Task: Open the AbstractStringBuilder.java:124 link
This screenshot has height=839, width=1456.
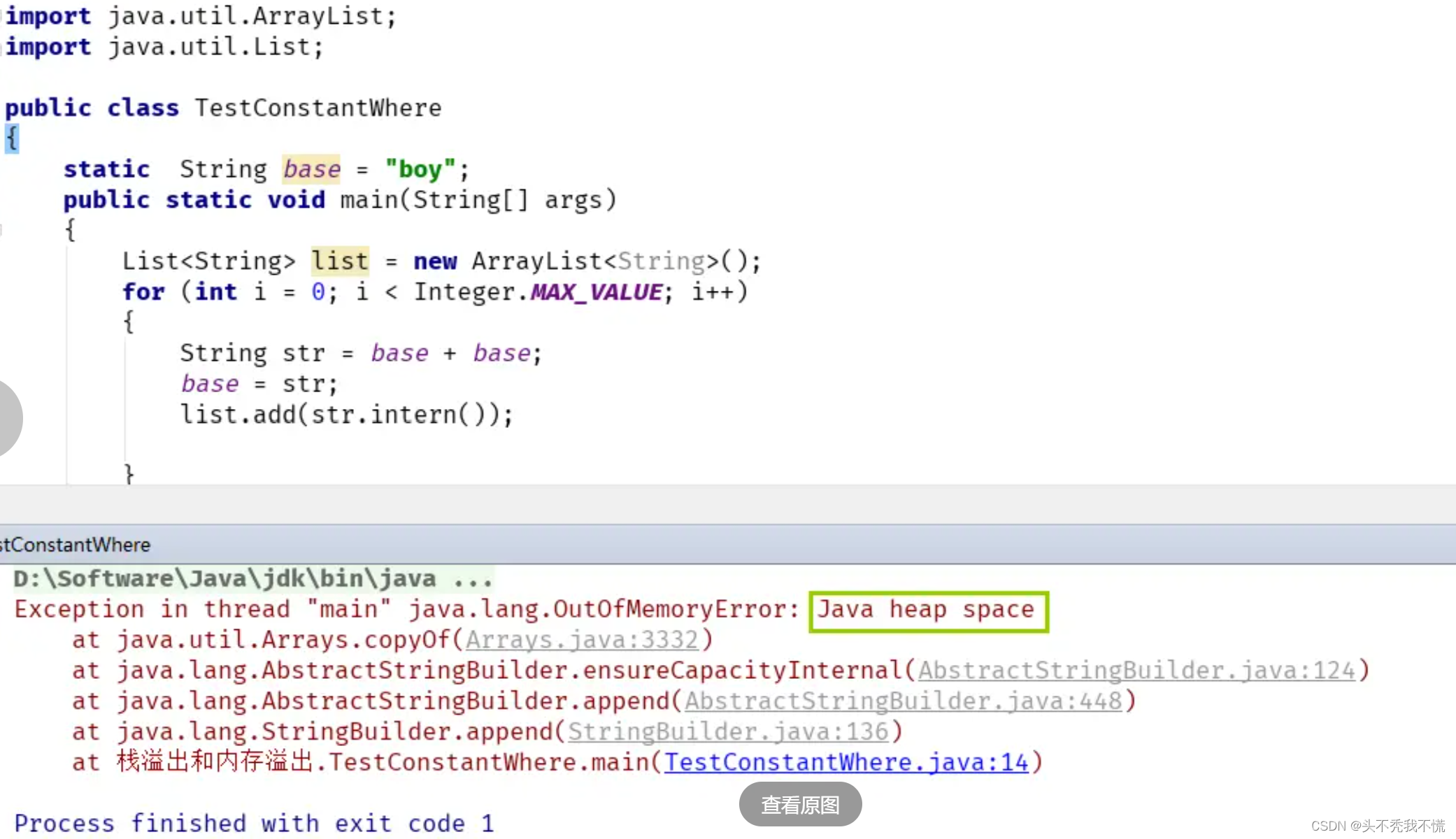Action: pyautogui.click(x=1136, y=671)
